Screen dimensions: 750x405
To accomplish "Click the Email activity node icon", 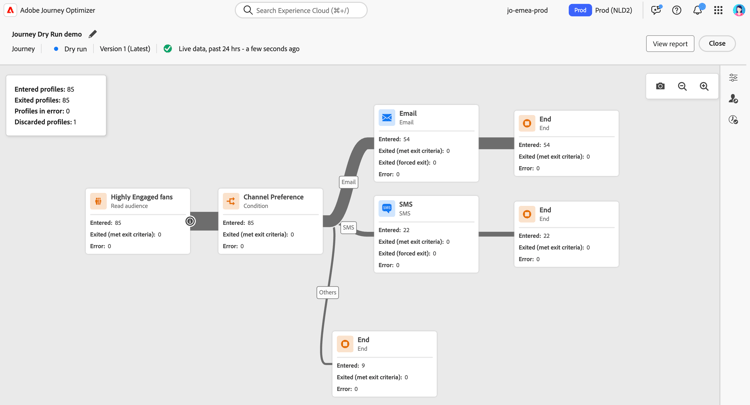I will pyautogui.click(x=387, y=118).
